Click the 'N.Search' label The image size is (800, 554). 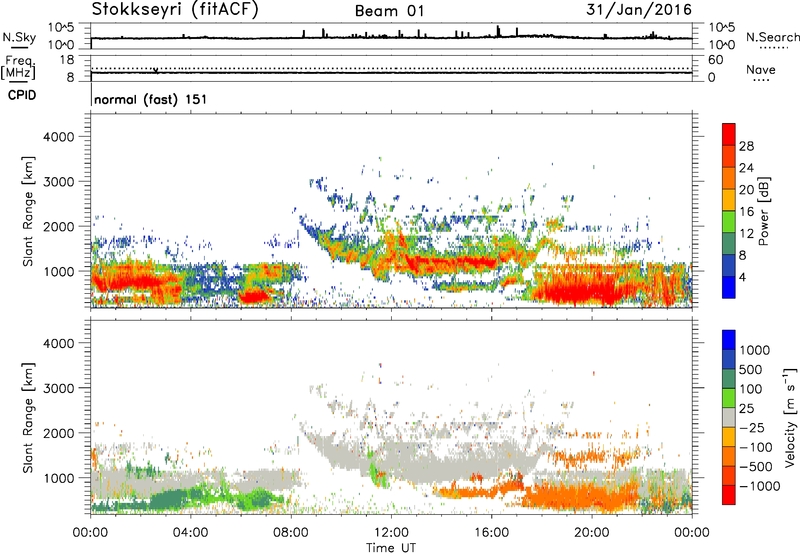(772, 37)
